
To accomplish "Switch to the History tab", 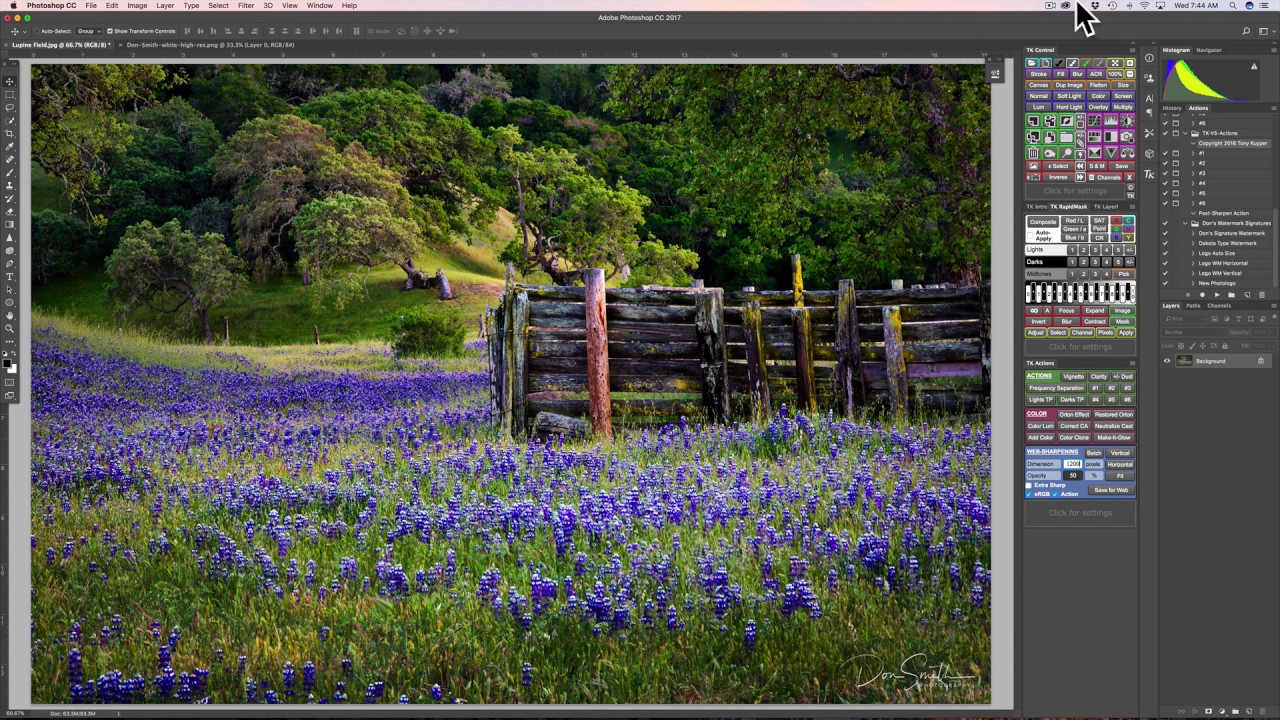I will click(x=1172, y=108).
